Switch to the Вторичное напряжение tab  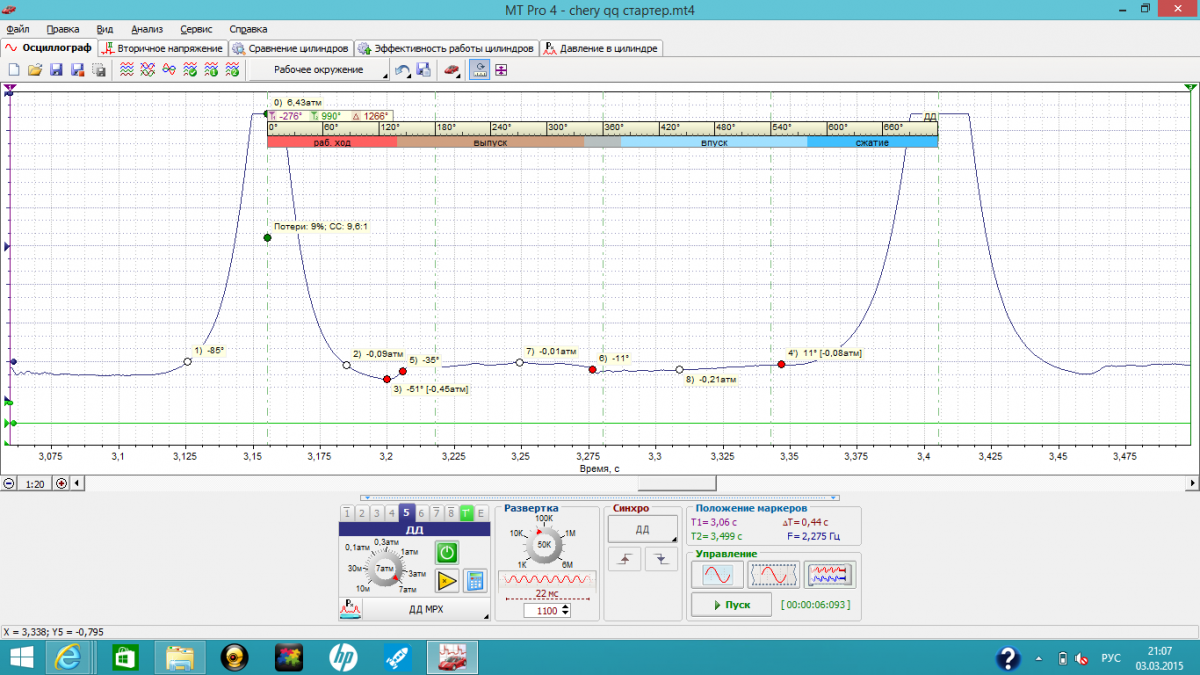pos(162,48)
